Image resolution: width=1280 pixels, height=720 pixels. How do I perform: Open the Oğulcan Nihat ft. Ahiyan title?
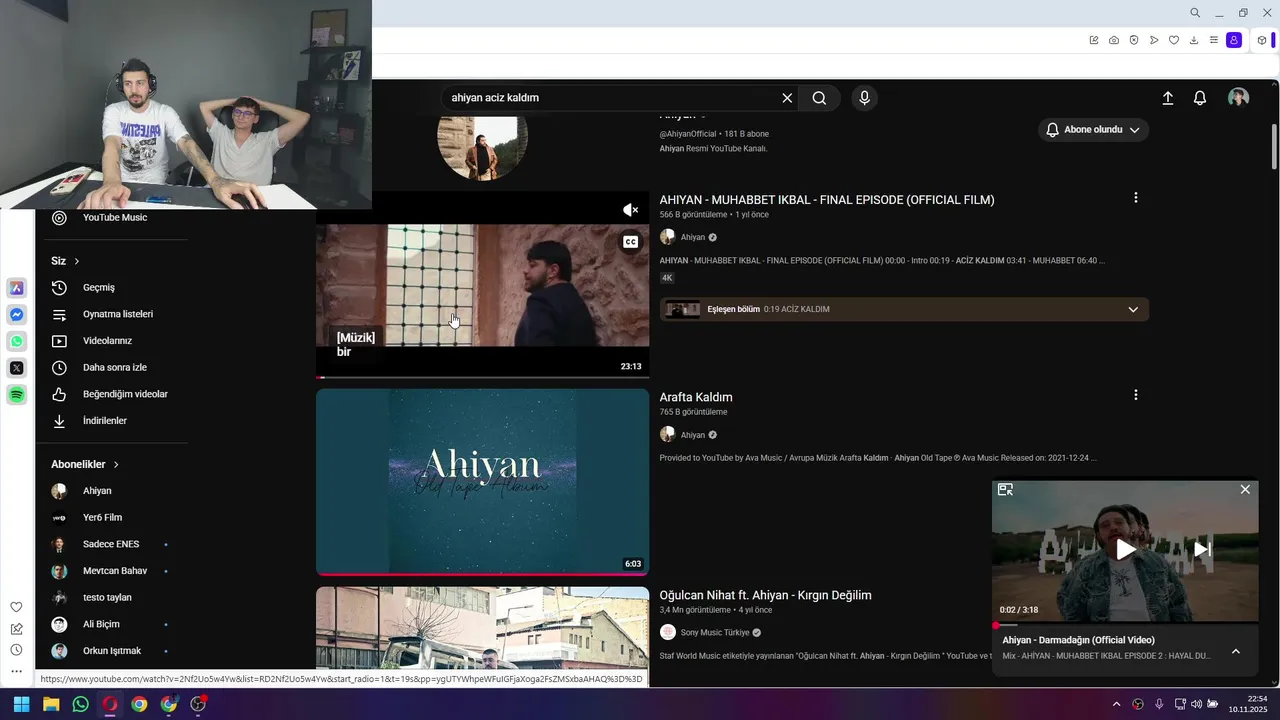[x=765, y=595]
